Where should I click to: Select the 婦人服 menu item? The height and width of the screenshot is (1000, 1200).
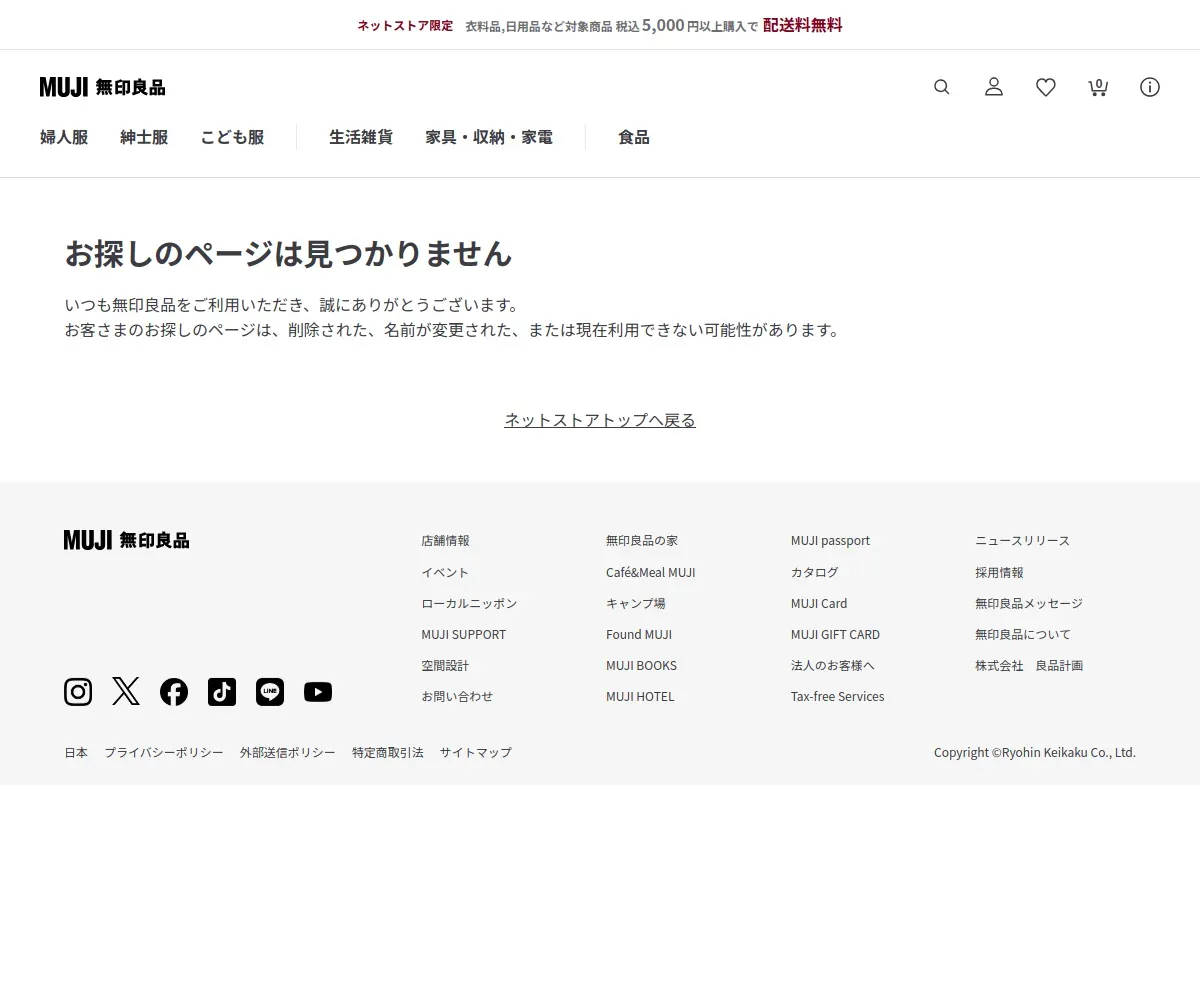click(x=64, y=137)
